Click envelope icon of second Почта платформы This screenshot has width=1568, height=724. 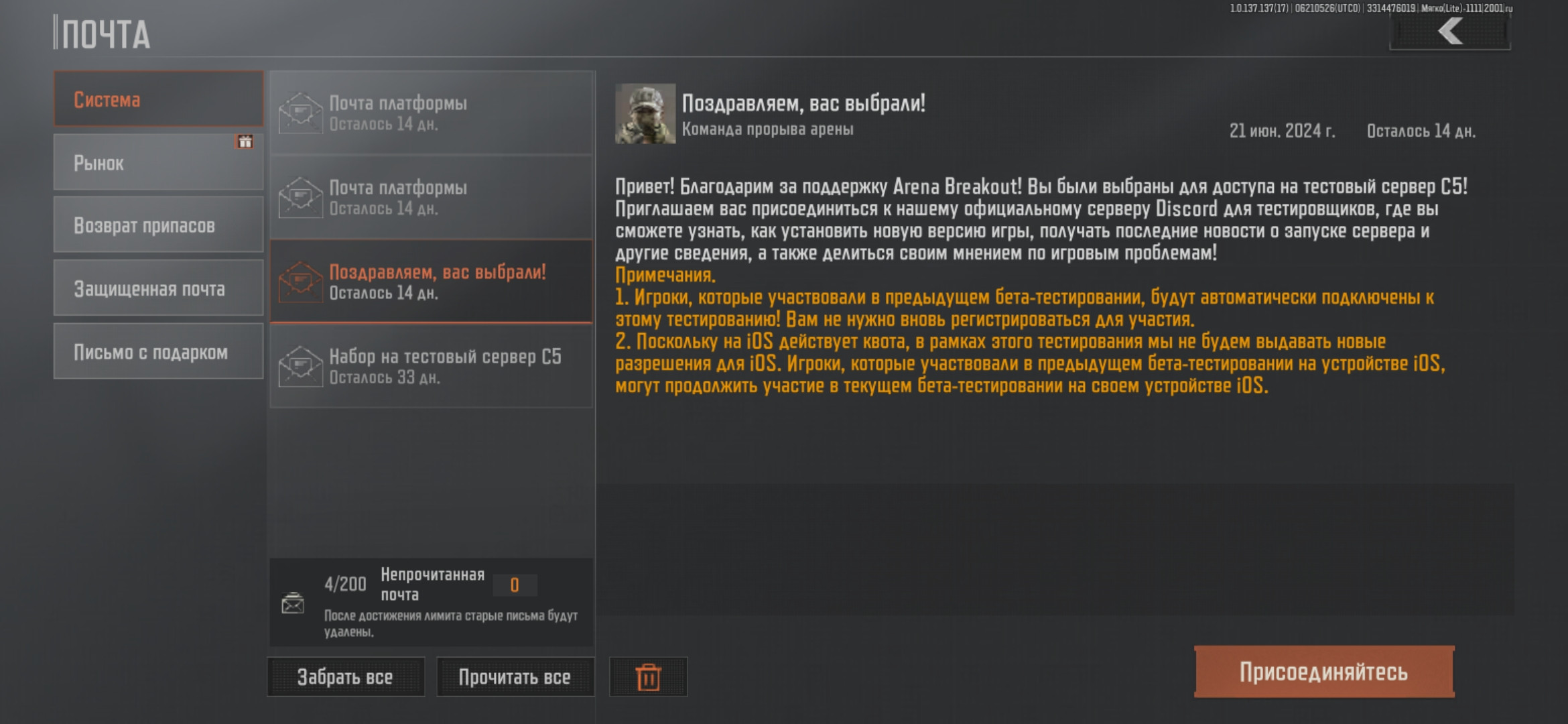[300, 197]
